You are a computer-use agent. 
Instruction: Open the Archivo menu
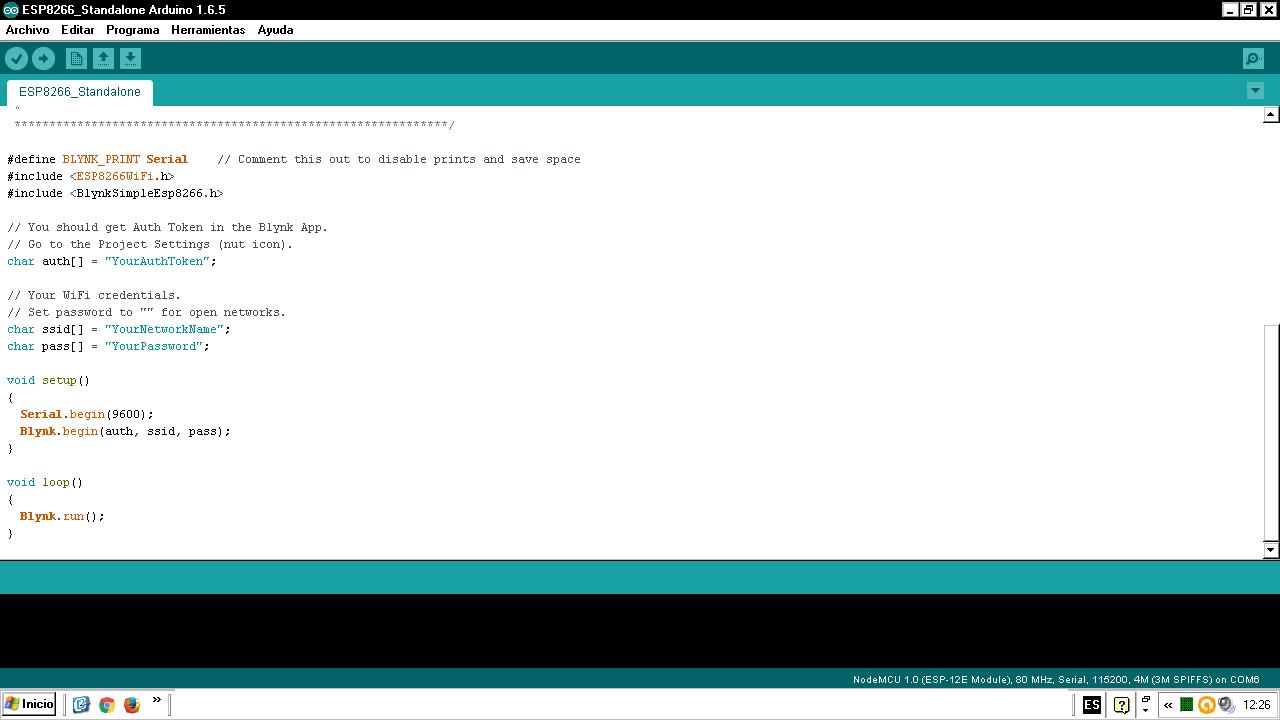[27, 30]
